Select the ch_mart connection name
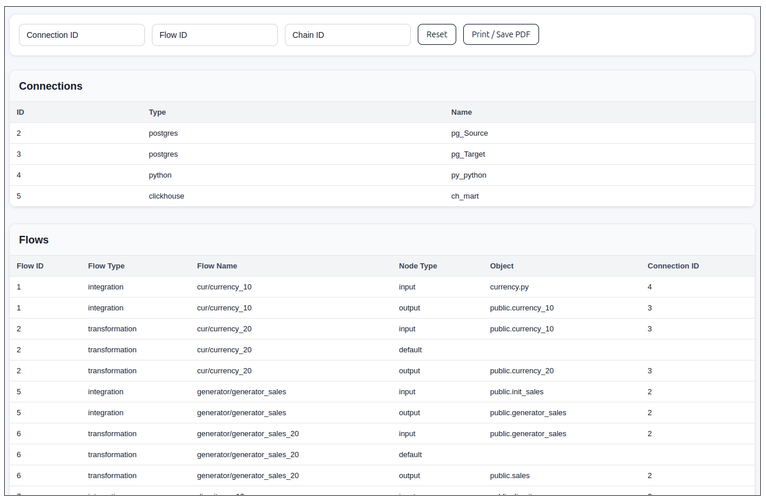The image size is (766, 502). (x=465, y=196)
